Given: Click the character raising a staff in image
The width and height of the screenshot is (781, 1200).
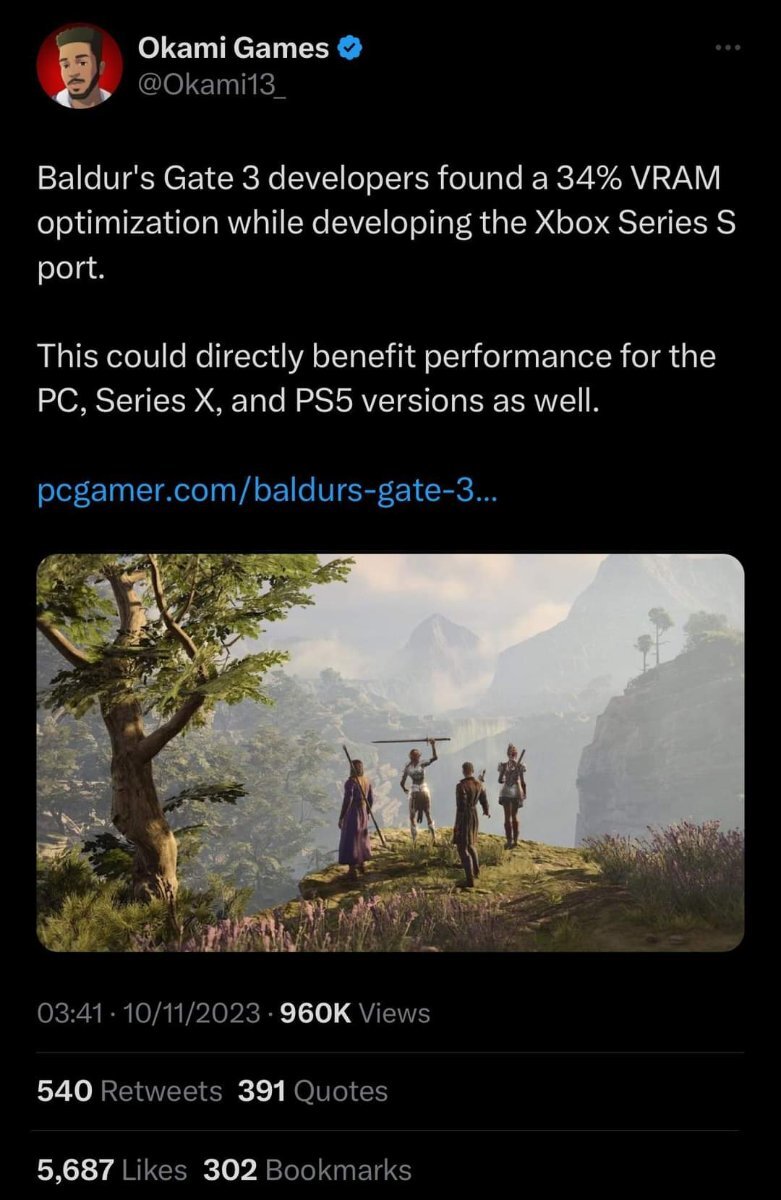Looking at the screenshot, I should [419, 787].
